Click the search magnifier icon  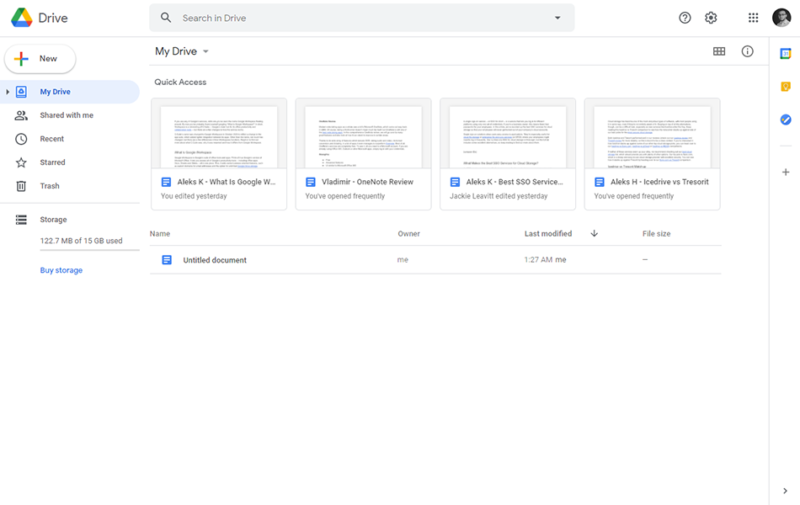click(166, 18)
